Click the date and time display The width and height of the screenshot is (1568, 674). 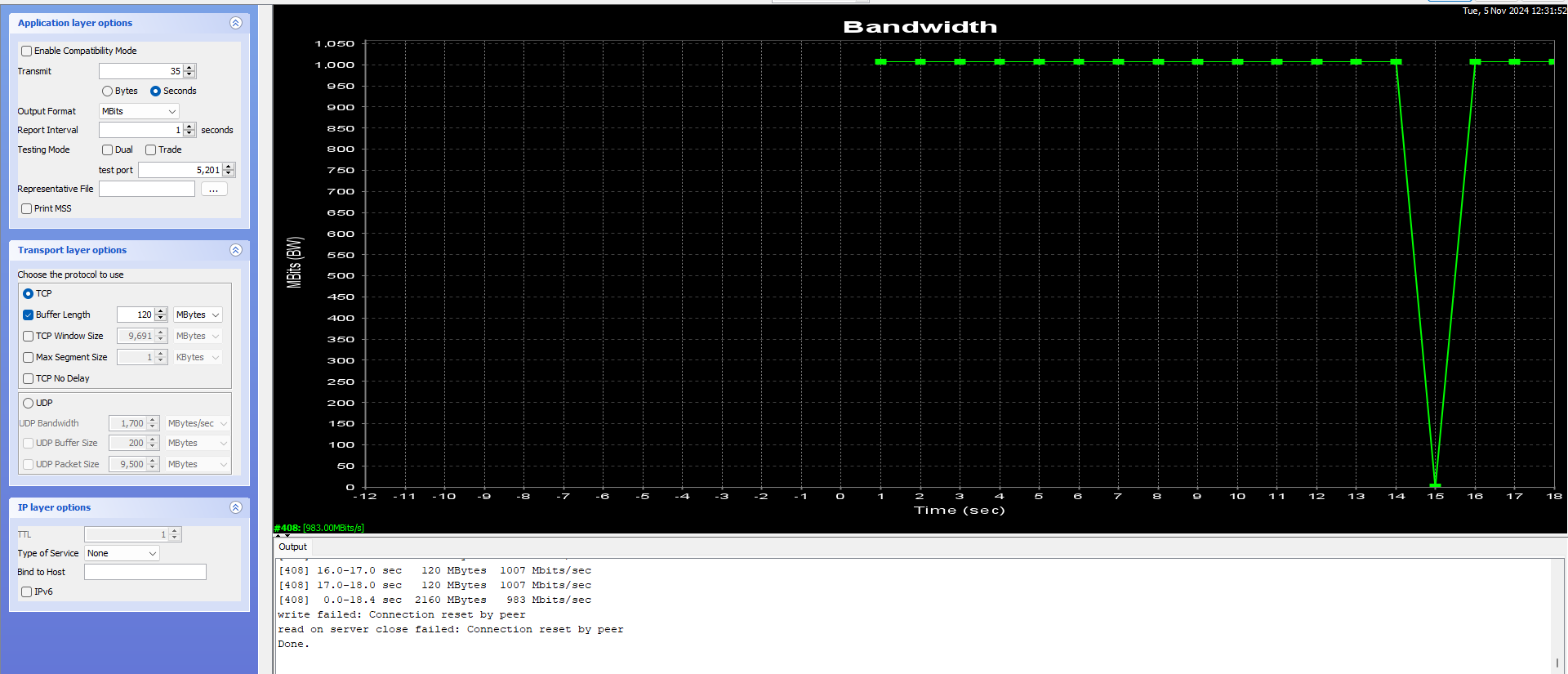click(x=1514, y=11)
